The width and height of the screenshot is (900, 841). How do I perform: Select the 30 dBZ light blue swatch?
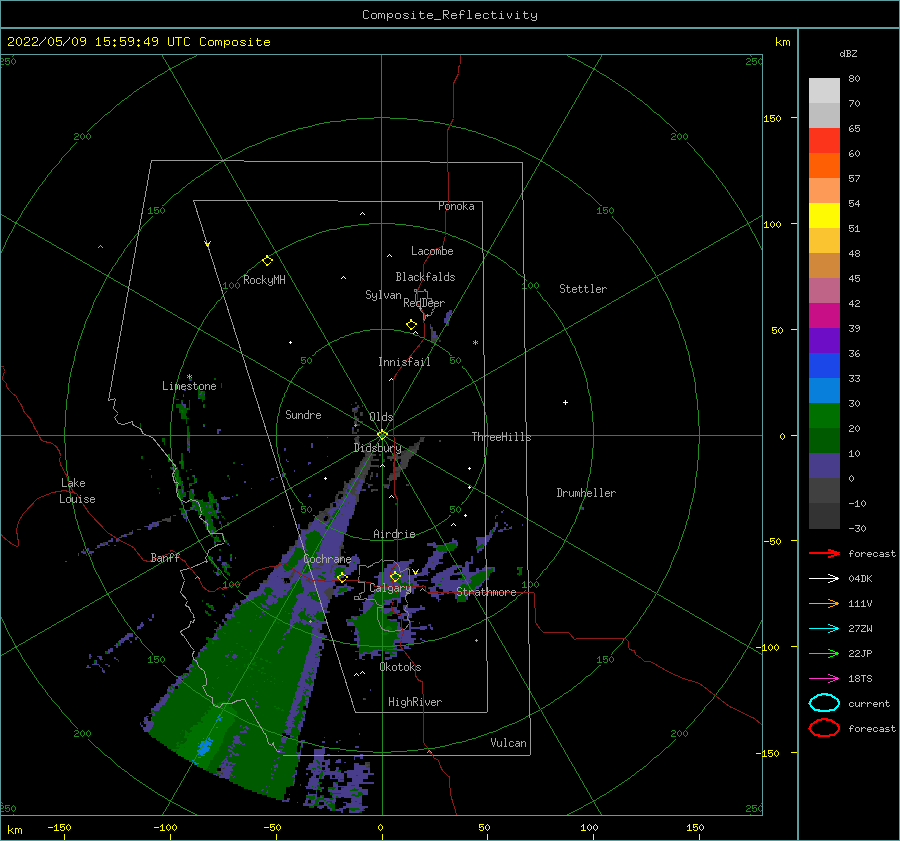824,391
